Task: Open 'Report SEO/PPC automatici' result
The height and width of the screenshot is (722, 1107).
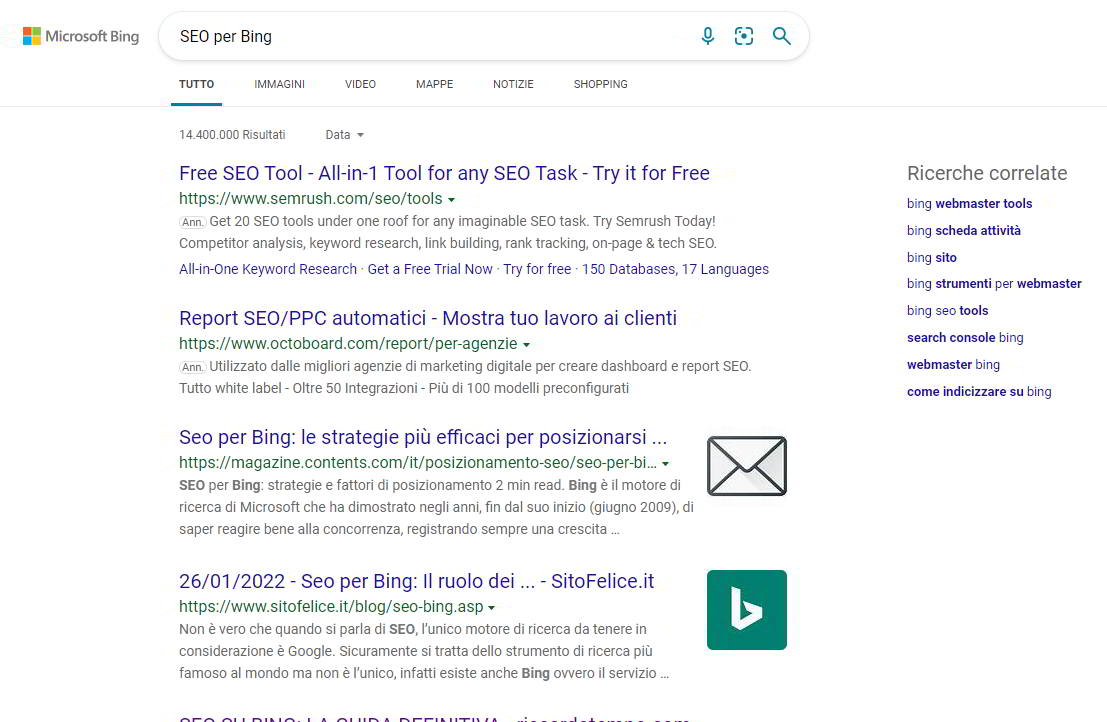Action: click(428, 318)
